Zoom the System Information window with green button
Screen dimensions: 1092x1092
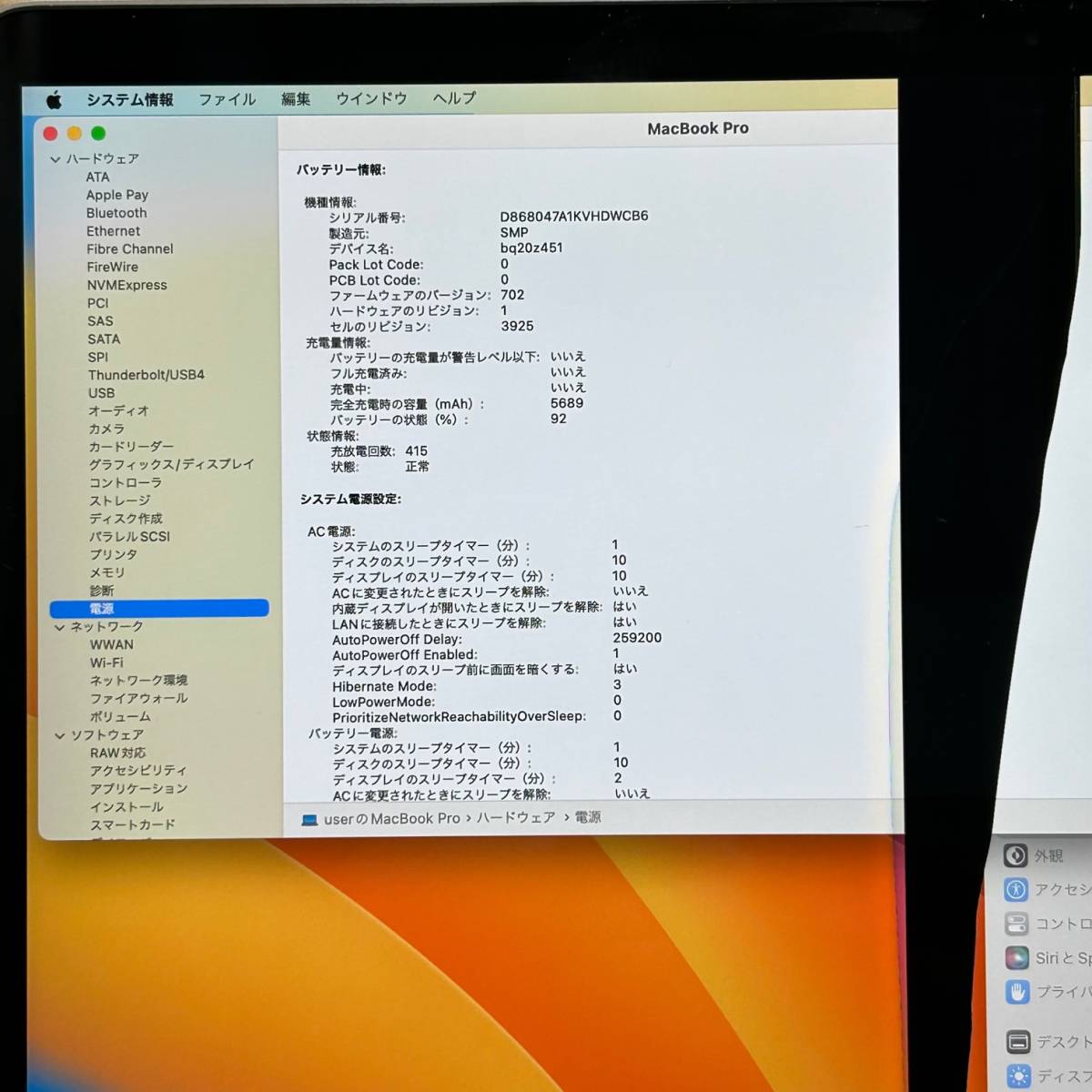pos(98,134)
